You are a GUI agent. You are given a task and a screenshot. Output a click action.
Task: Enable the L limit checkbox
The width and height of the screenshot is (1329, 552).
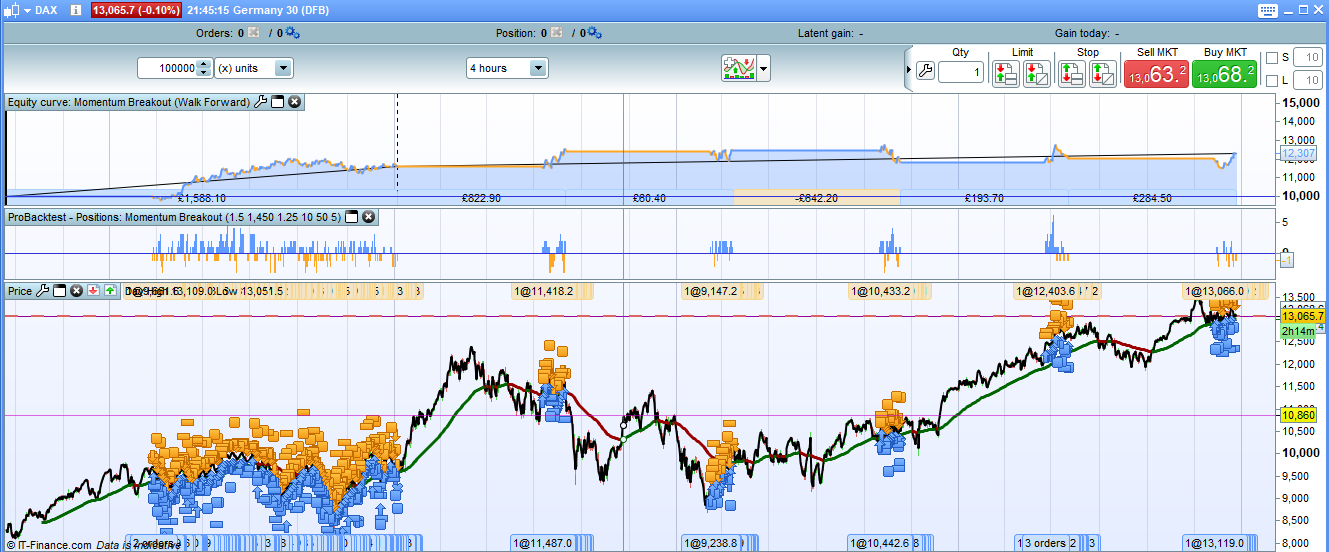click(1271, 81)
